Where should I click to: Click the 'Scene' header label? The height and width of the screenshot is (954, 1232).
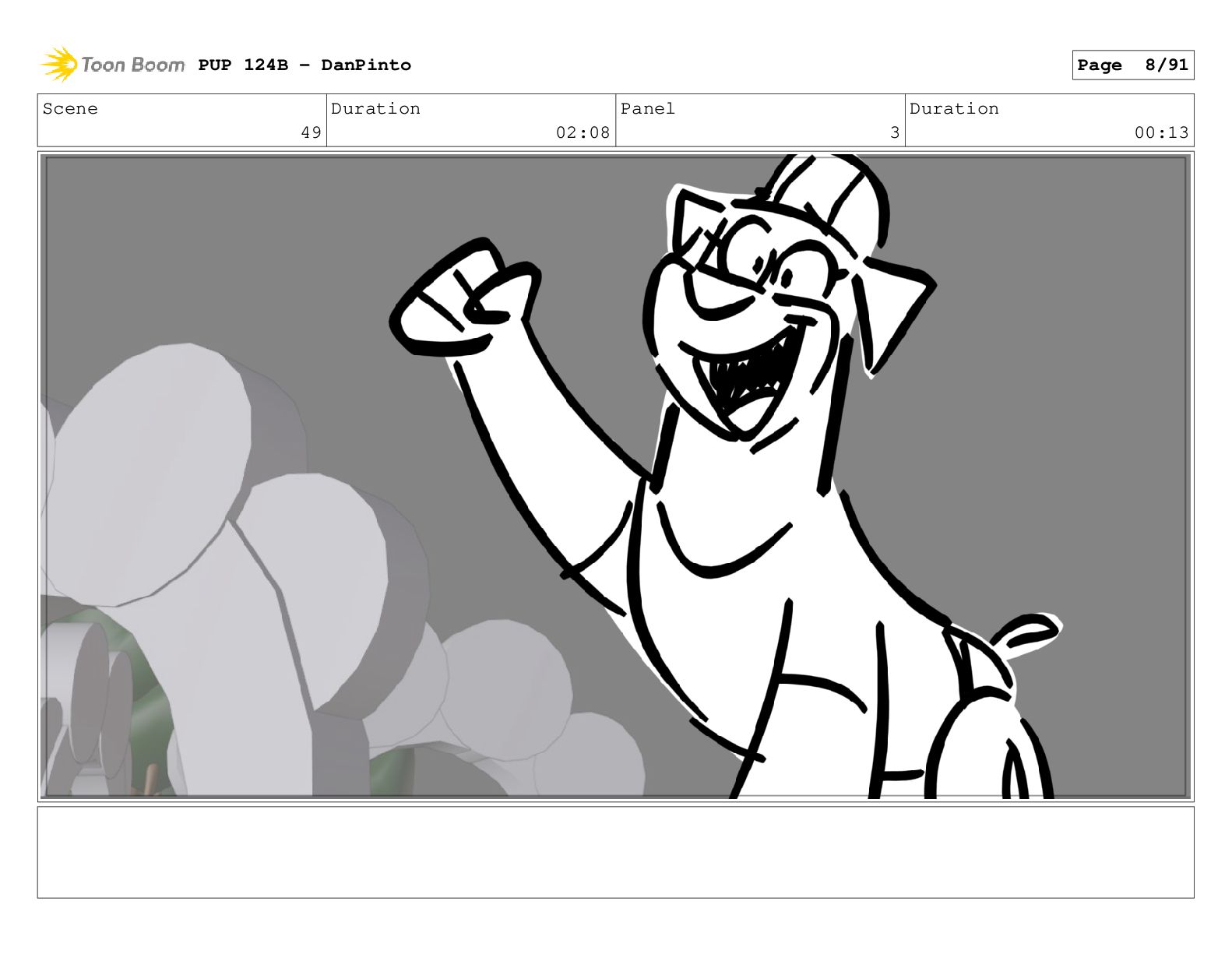pyautogui.click(x=70, y=108)
